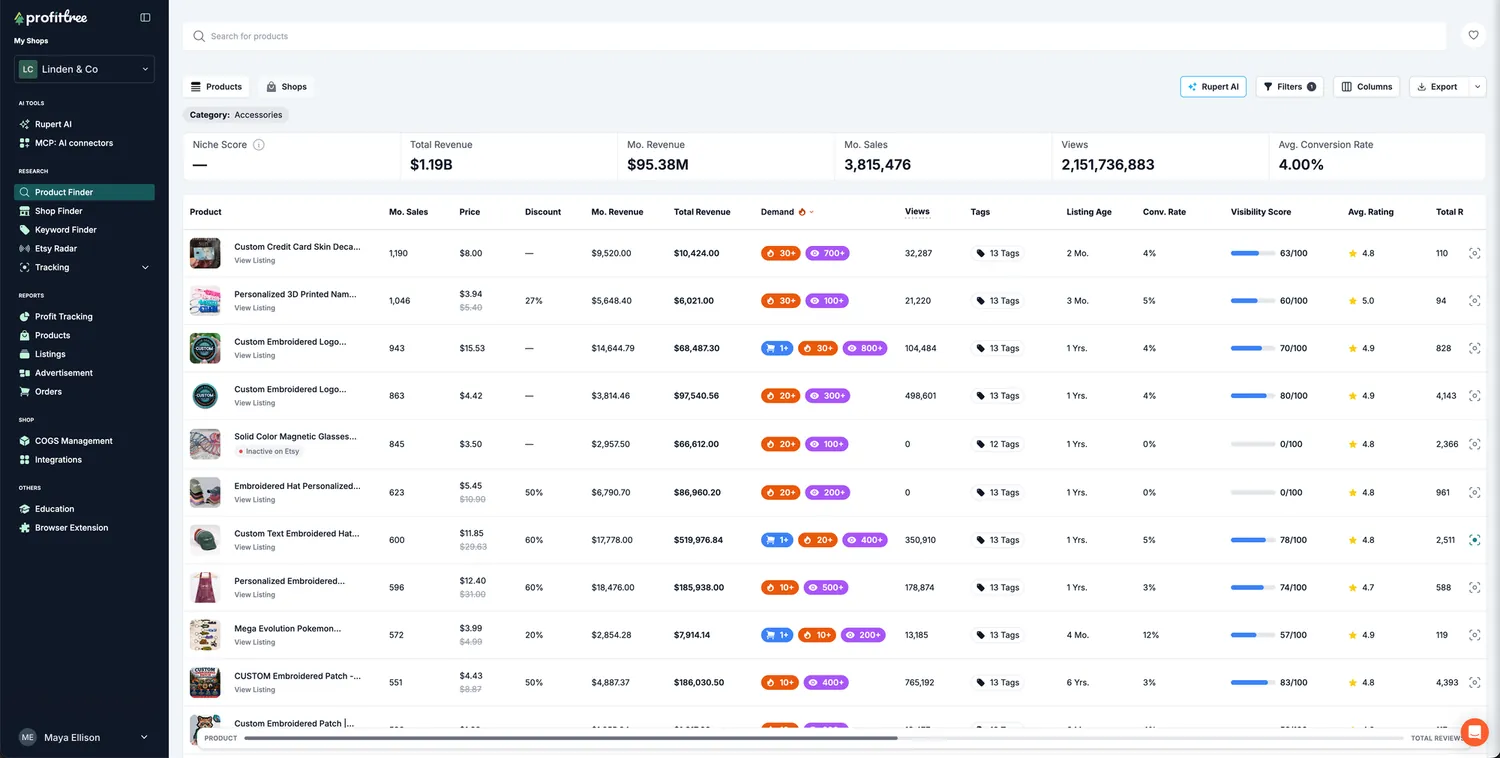1500x758 pixels.
Task: Expand the Linden & Co shop selector
Action: [x=84, y=69]
